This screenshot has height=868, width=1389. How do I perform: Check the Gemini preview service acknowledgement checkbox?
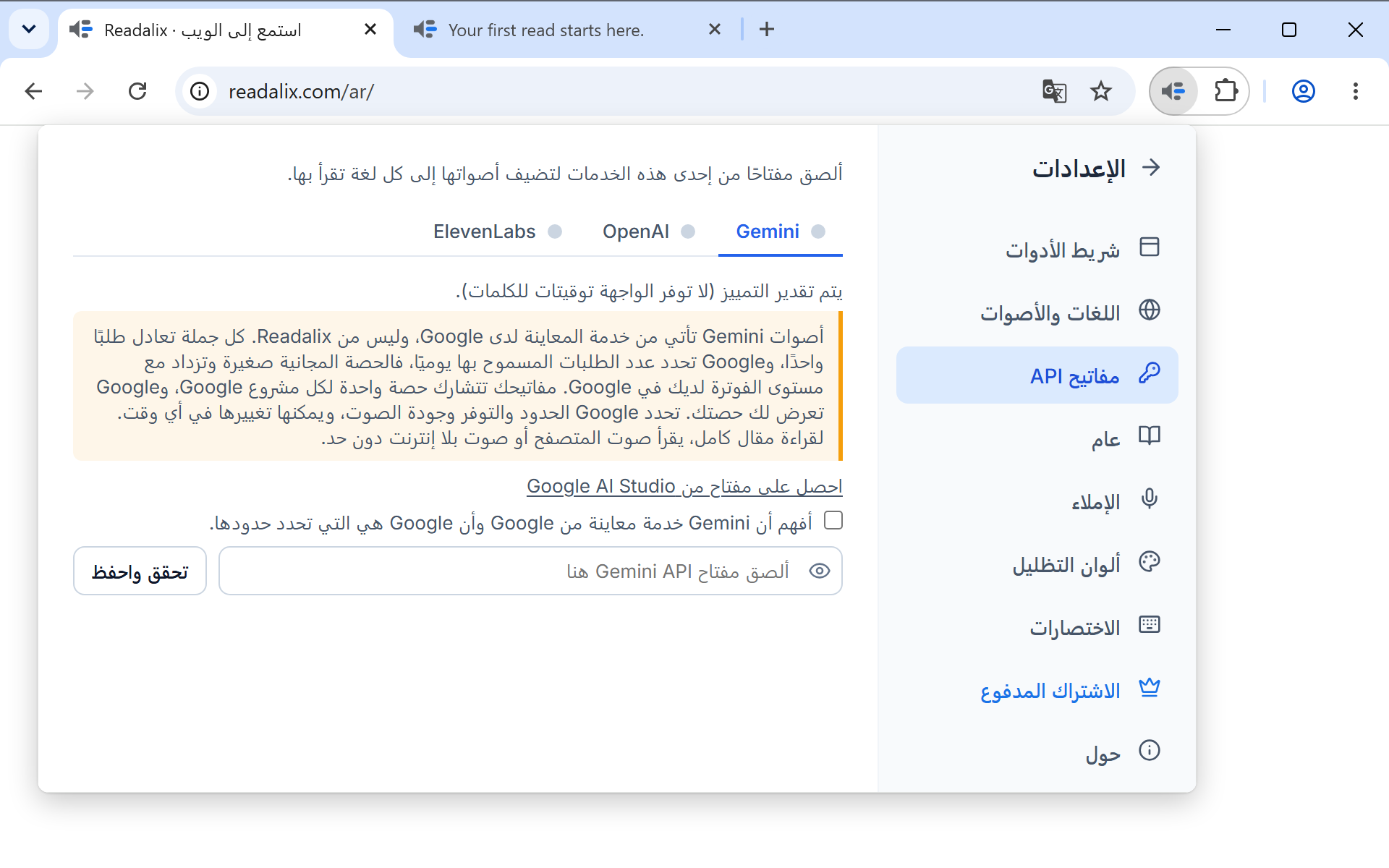click(833, 520)
